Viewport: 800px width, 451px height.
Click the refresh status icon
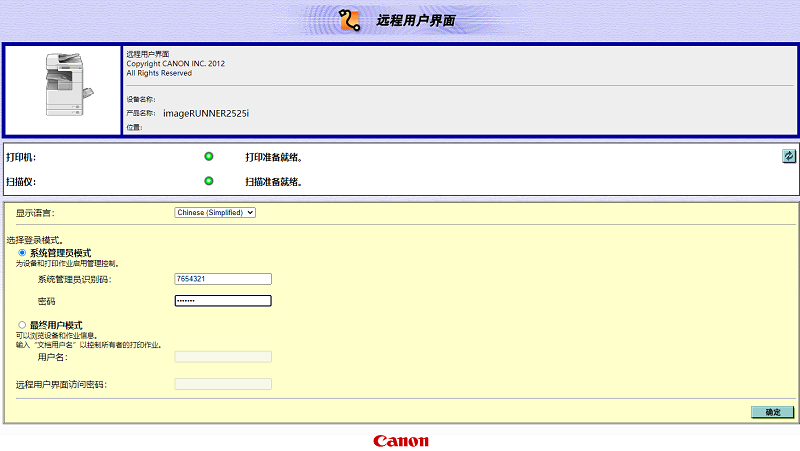pos(788,156)
